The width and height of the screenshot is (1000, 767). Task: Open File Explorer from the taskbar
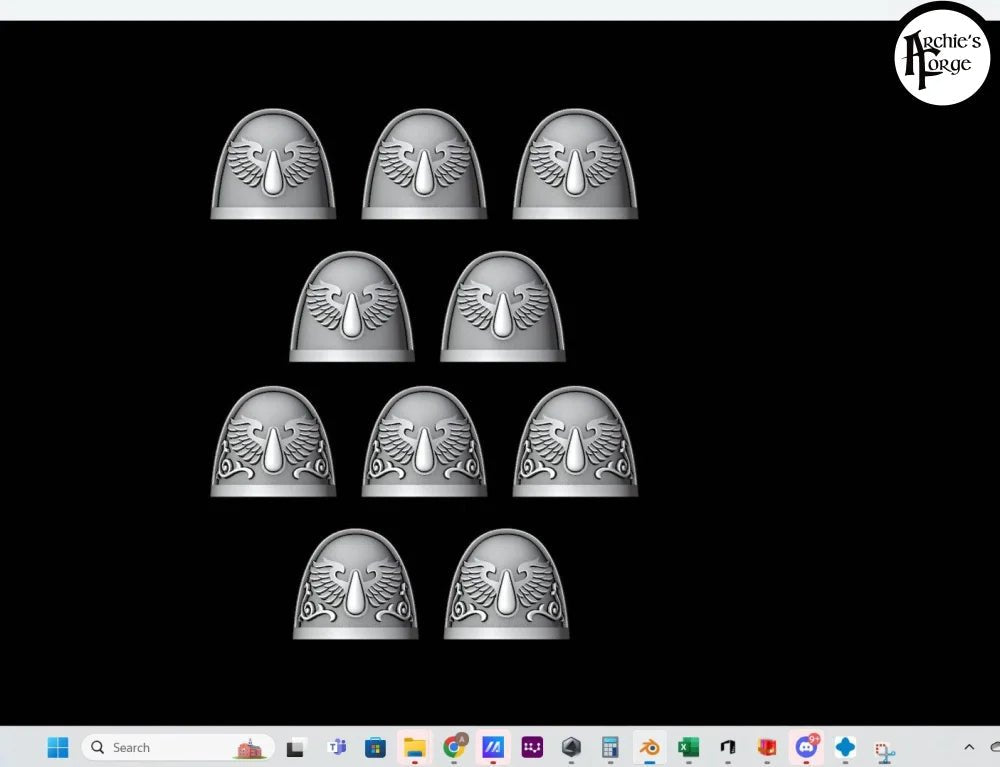pos(415,747)
